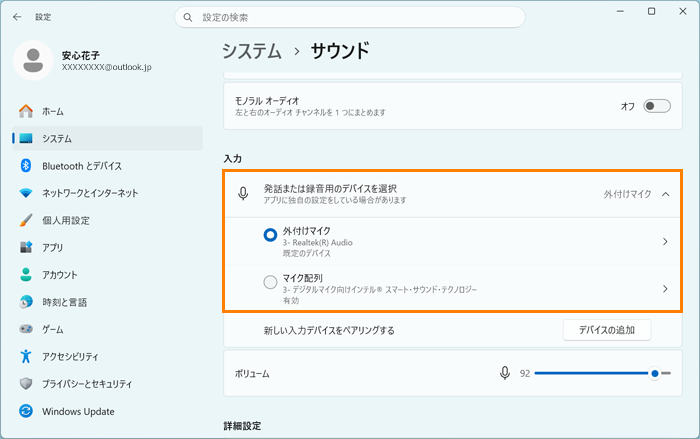Open ネットワークとインターネット settings

point(107,193)
